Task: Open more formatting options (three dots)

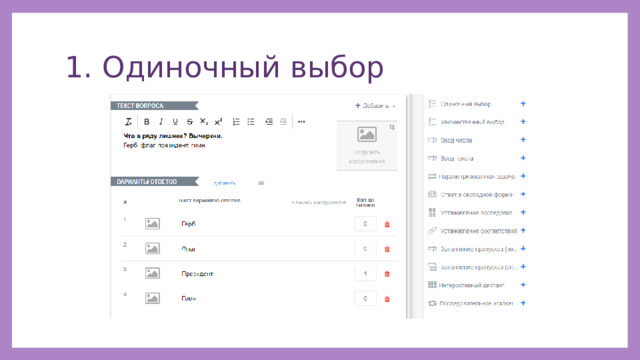Action: [301, 122]
